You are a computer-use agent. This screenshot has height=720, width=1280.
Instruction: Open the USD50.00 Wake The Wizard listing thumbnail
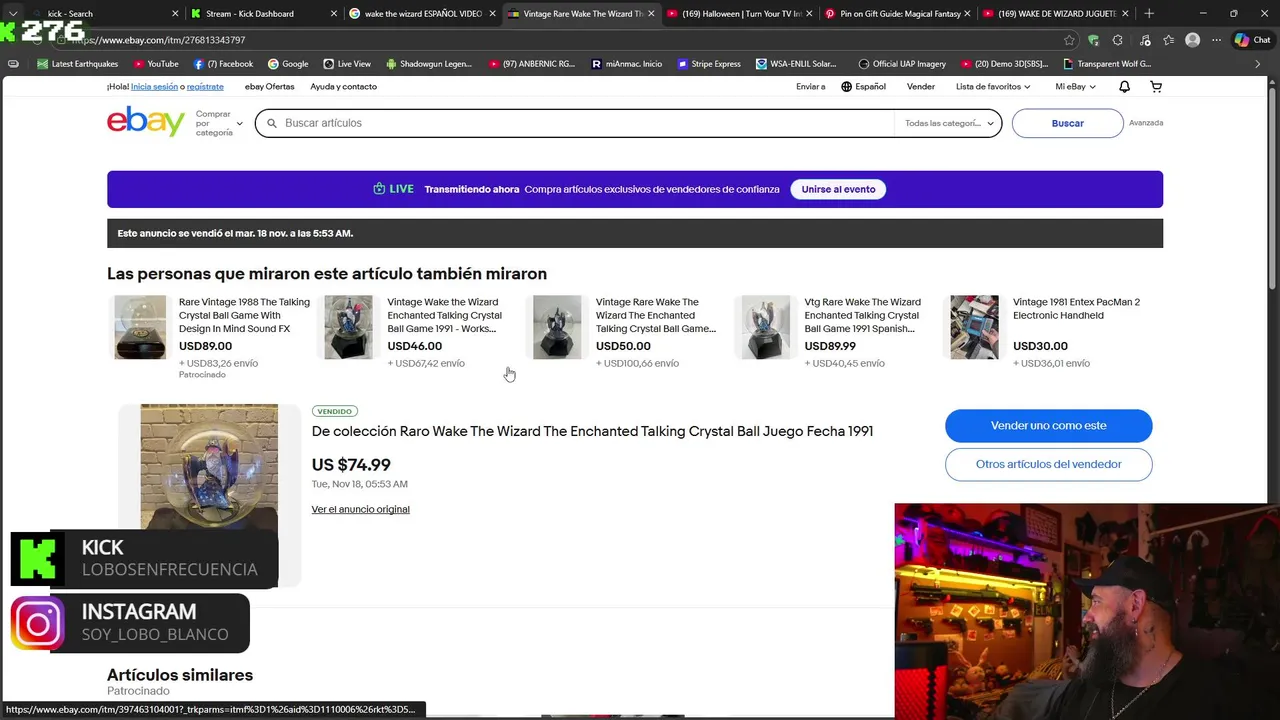557,327
